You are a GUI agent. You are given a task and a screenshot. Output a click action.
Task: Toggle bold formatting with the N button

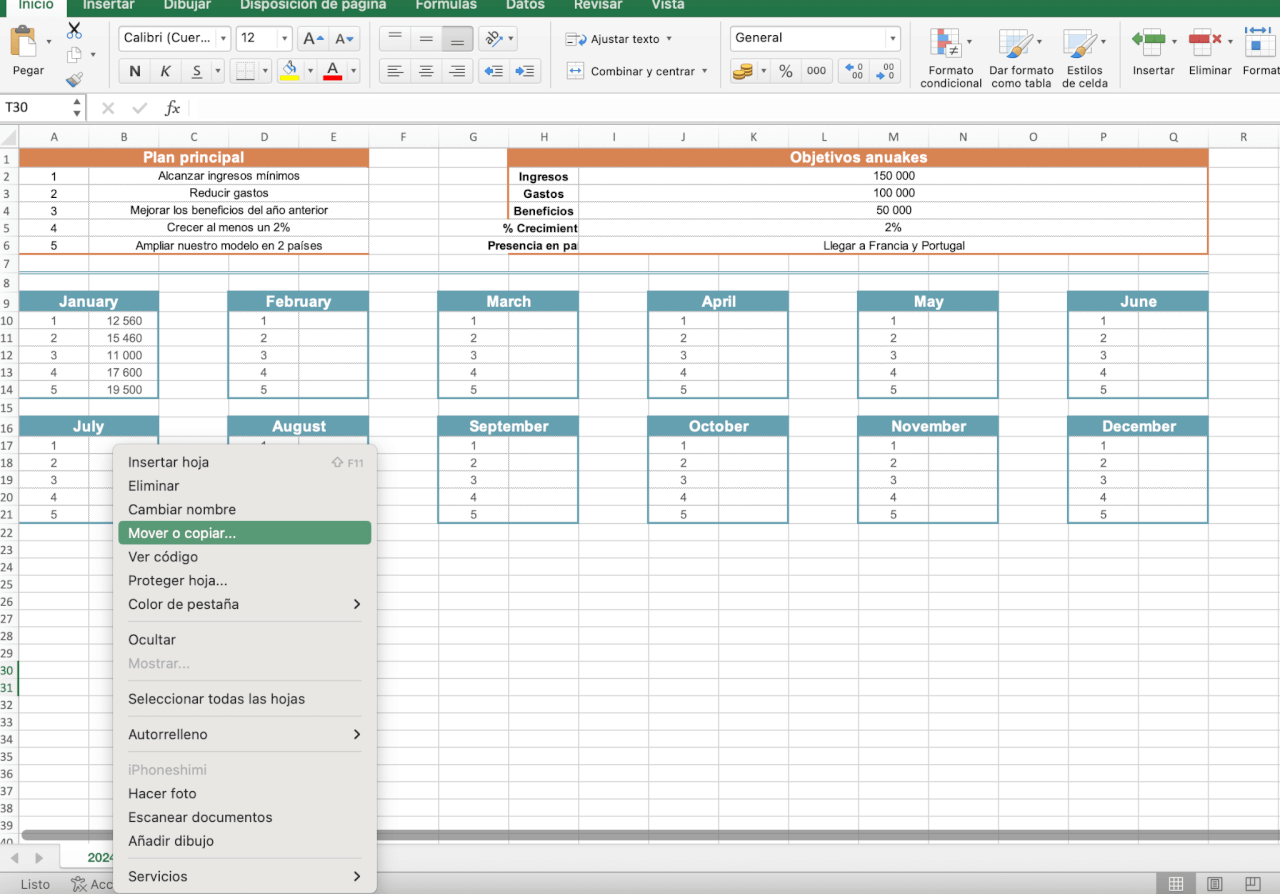[134, 71]
